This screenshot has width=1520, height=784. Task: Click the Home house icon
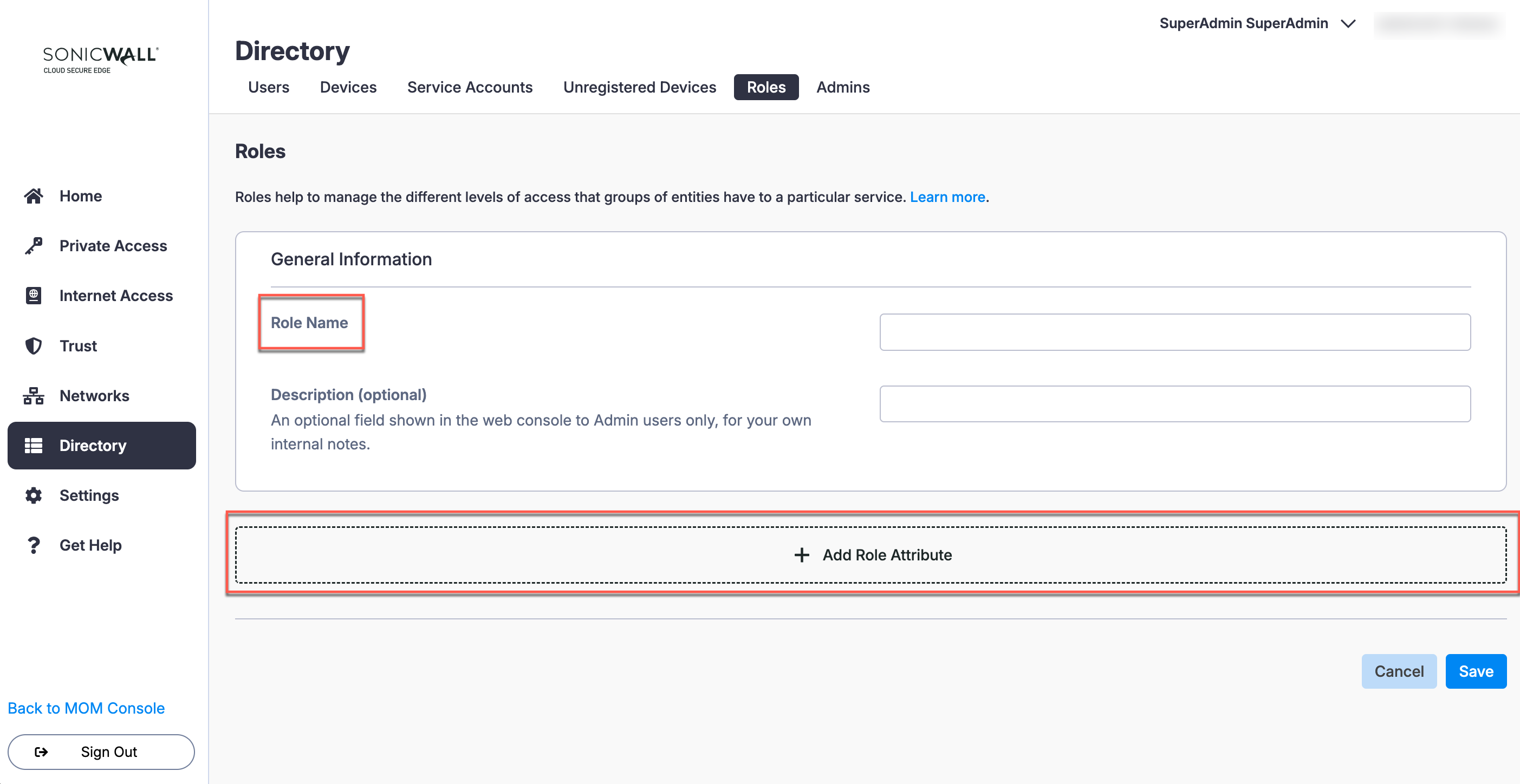[34, 196]
